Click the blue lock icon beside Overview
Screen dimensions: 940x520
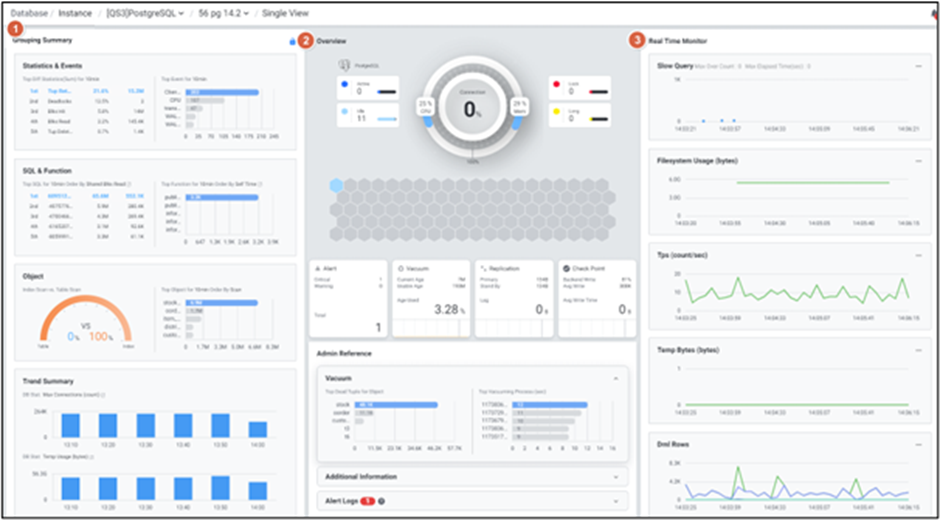(x=291, y=42)
